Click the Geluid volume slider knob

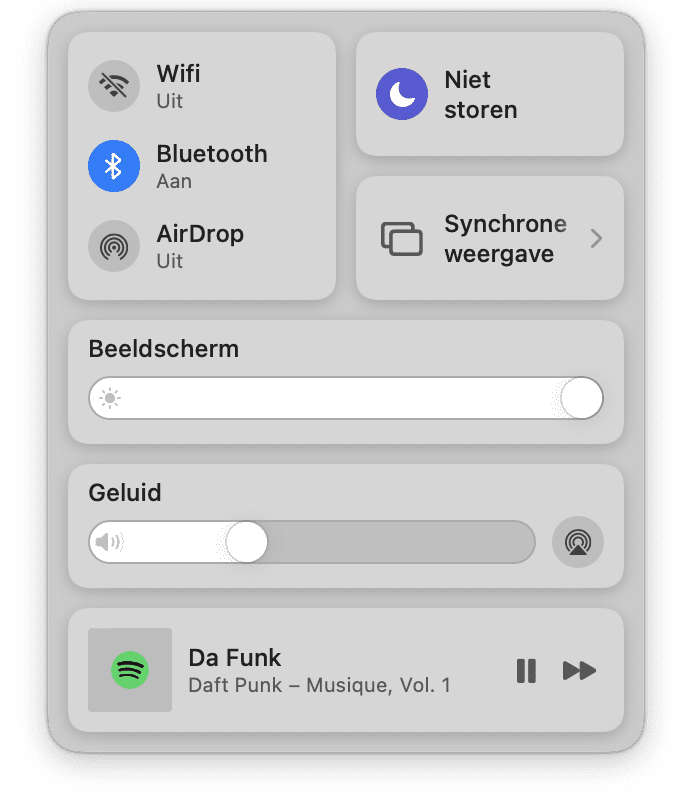[246, 542]
